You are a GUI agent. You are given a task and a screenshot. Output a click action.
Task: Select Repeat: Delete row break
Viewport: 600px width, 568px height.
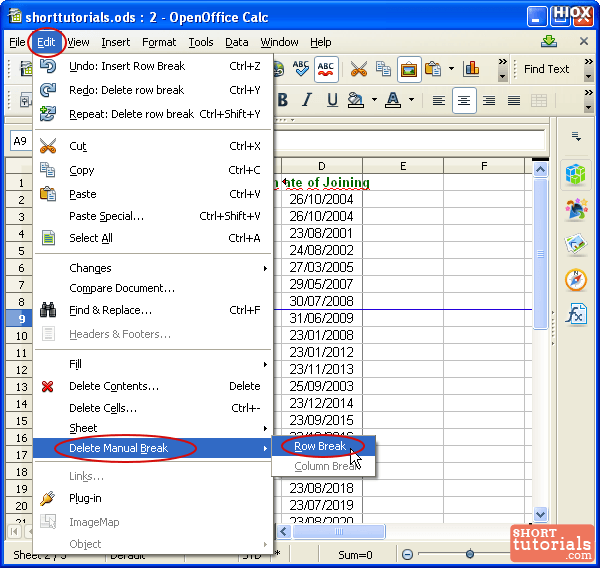click(x=153, y=114)
